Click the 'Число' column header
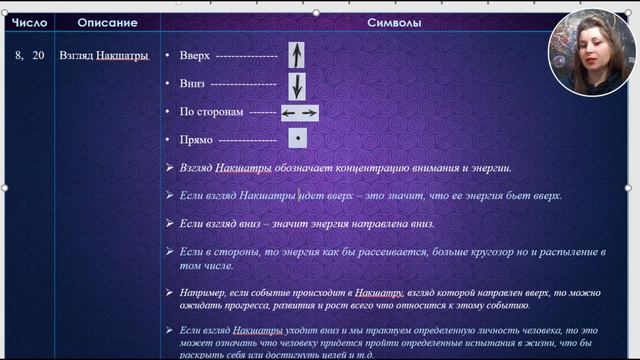 (x=29, y=22)
